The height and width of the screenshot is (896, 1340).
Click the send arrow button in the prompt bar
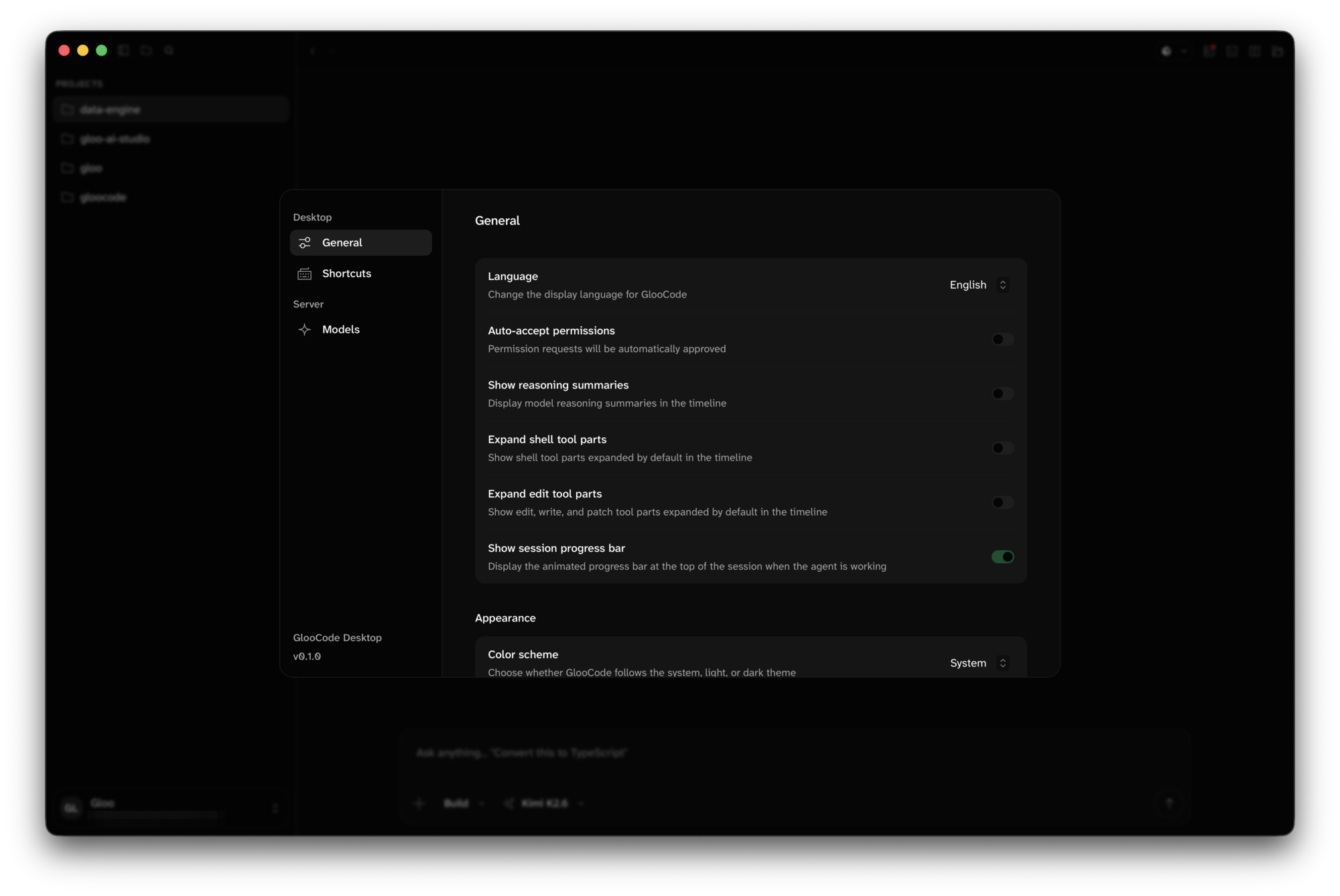click(1169, 803)
